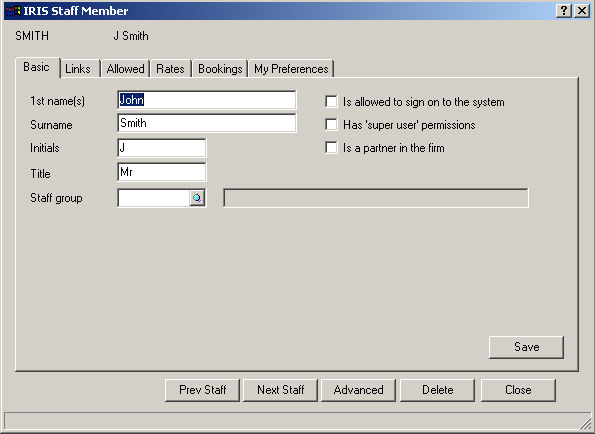The width and height of the screenshot is (595, 434).
Task: Open the Advanced options button
Action: [358, 390]
